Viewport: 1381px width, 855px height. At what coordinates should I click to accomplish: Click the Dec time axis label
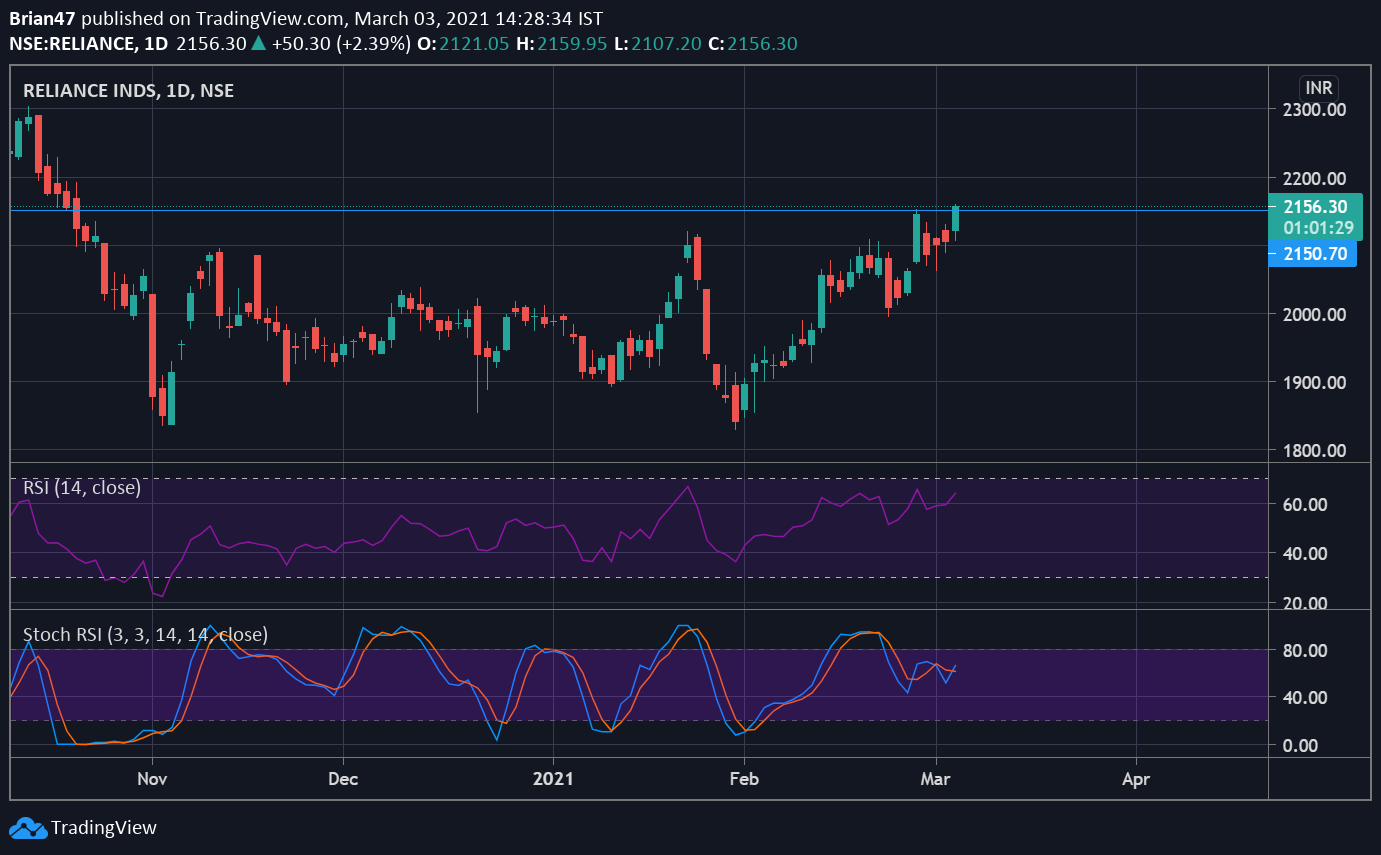point(343,777)
